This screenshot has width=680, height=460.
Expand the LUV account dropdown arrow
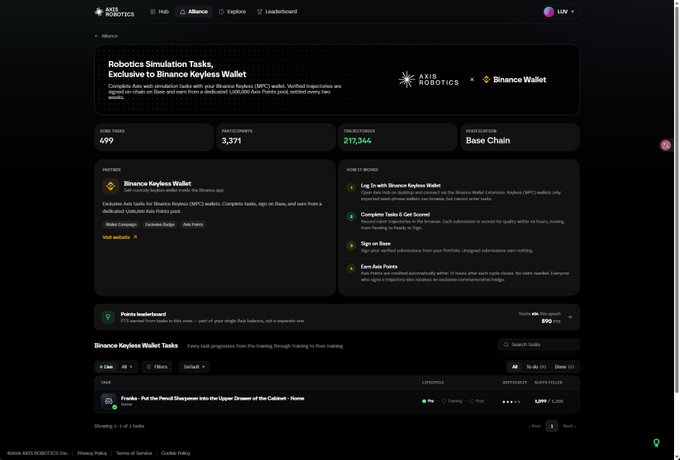pyautogui.click(x=572, y=12)
